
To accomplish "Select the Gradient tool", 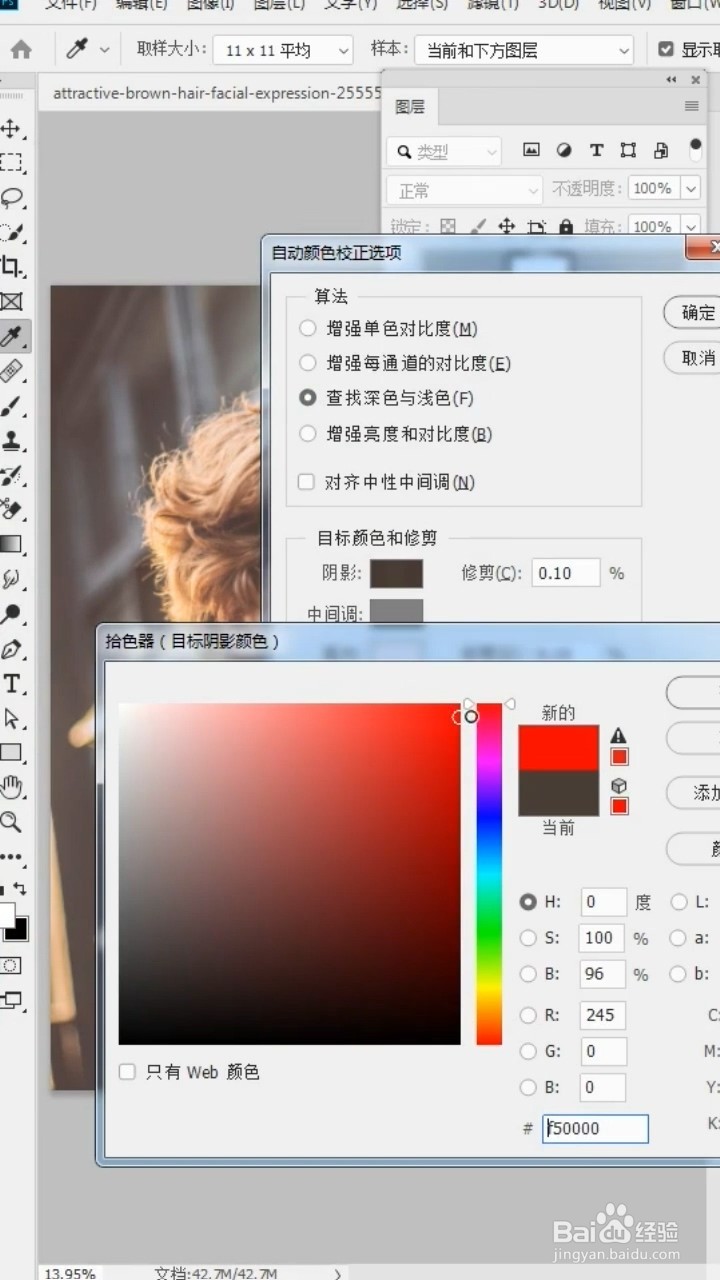I will 12,544.
